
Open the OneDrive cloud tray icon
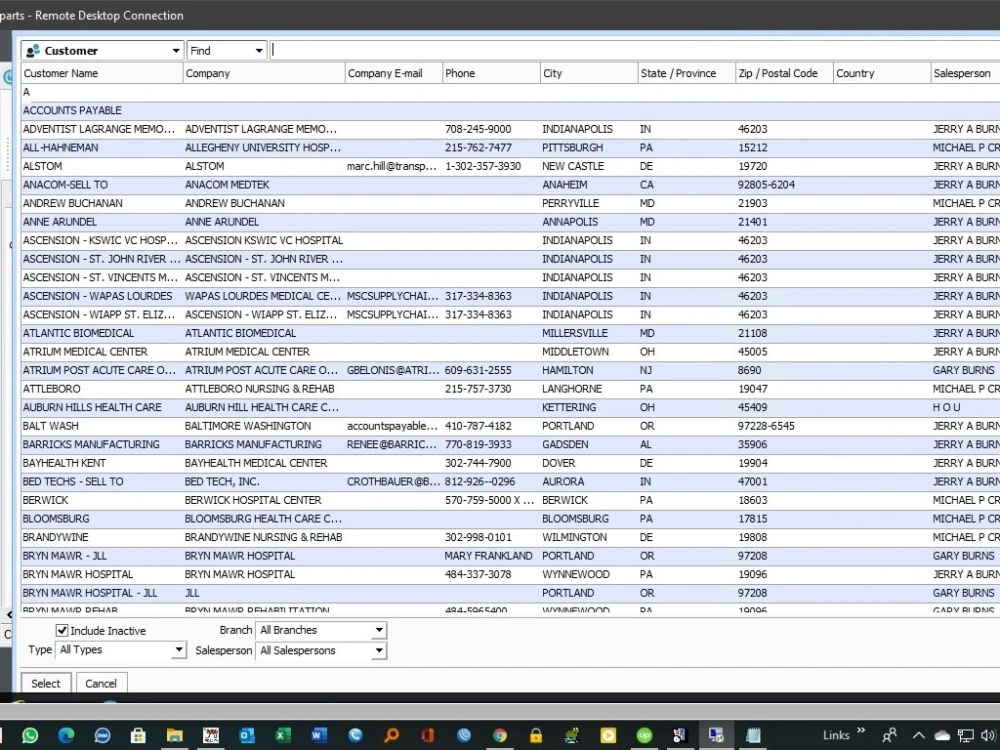point(942,735)
